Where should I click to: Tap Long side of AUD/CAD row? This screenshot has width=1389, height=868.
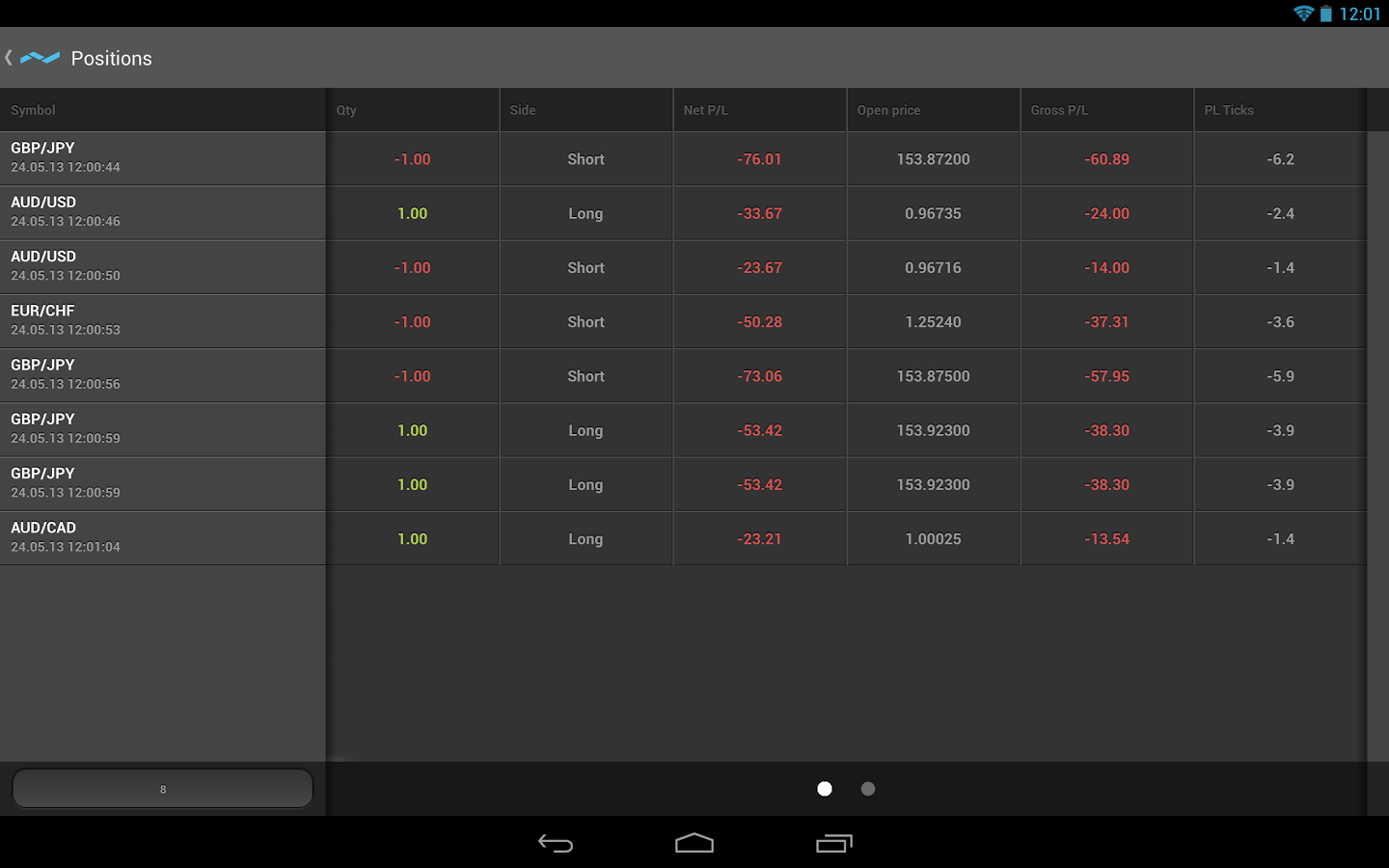pos(586,539)
